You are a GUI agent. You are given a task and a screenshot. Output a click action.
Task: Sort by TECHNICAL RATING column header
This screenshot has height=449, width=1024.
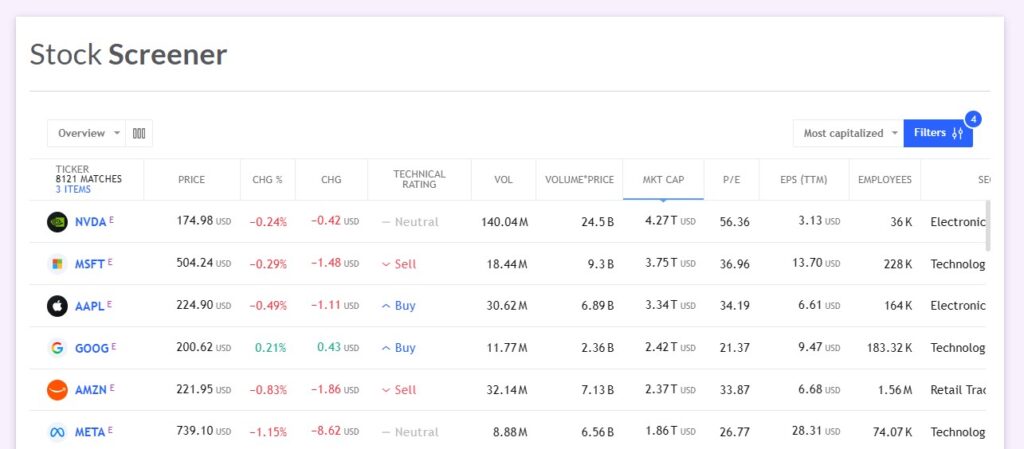[x=419, y=179]
